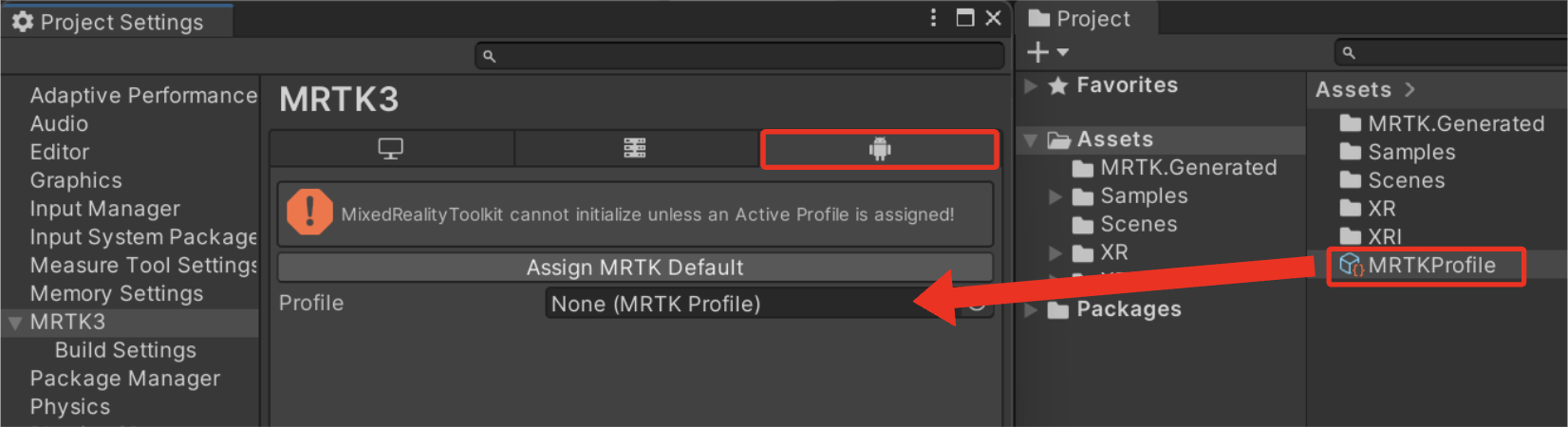The height and width of the screenshot is (427, 1568).
Task: Click the Project Settings gear icon
Action: 23,21
